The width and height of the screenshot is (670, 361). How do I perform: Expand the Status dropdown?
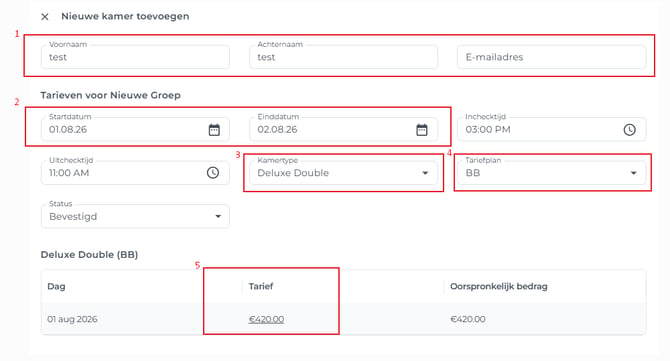218,217
